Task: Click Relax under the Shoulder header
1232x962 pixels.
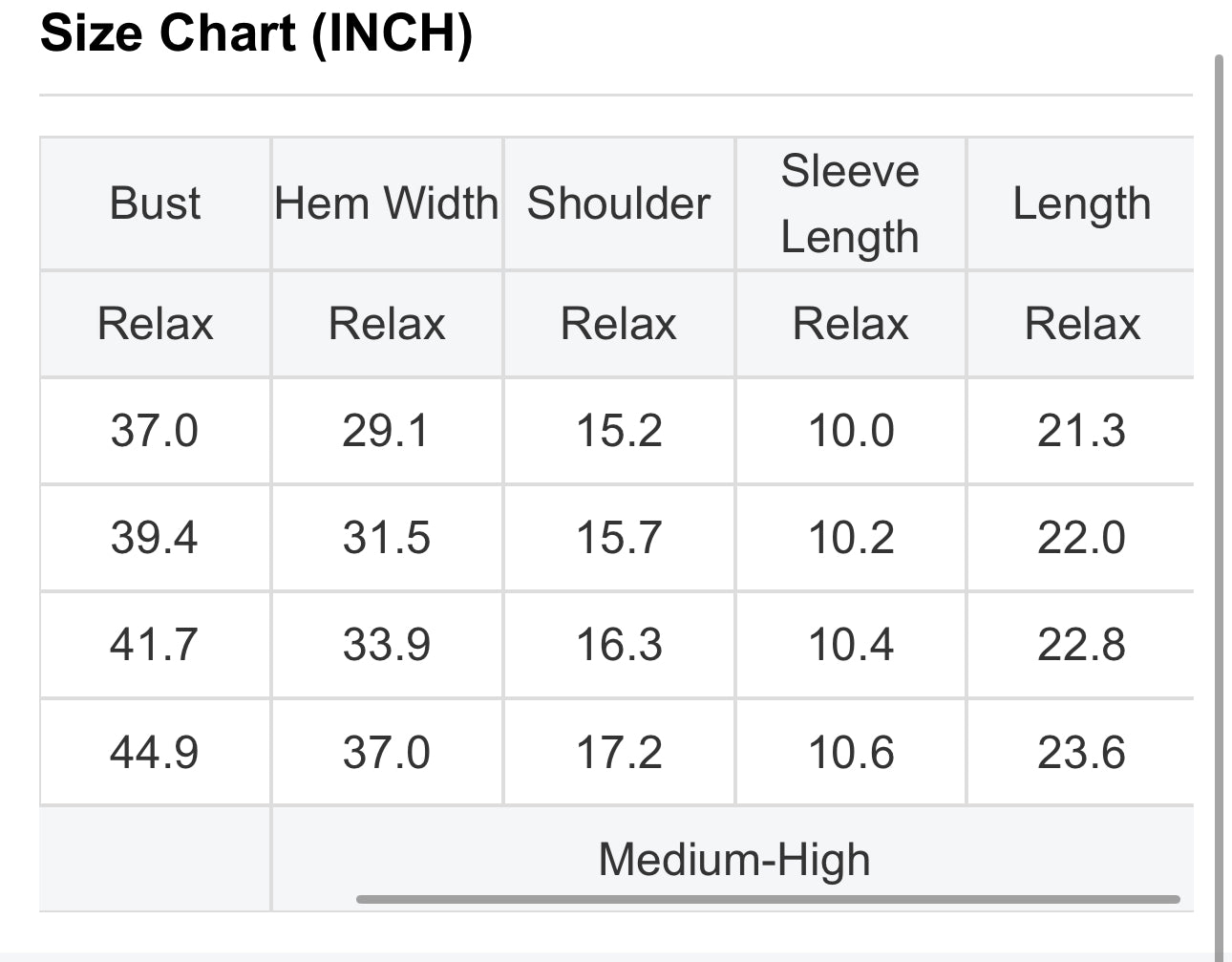Action: pos(619,324)
